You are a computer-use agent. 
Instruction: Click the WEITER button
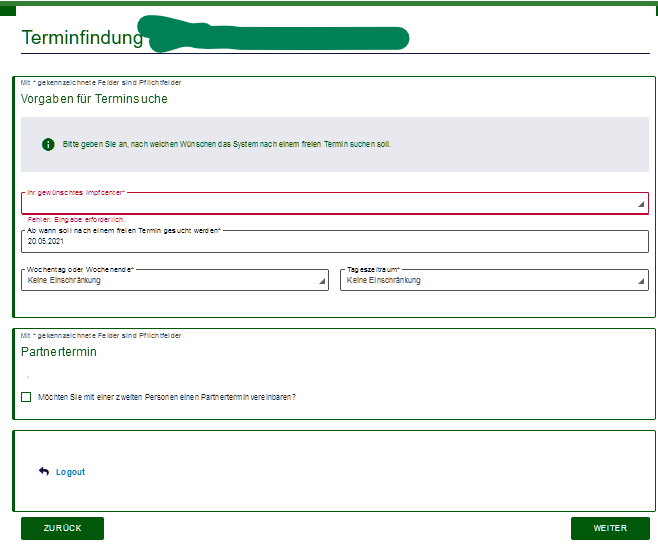pyautogui.click(x=610, y=528)
